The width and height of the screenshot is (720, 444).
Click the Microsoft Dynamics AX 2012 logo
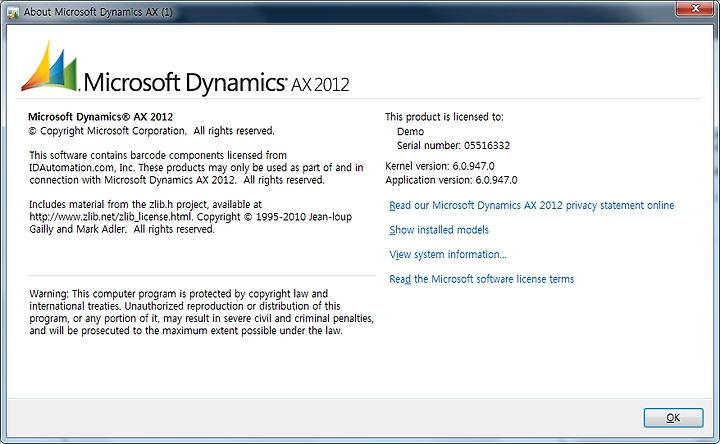click(x=185, y=67)
